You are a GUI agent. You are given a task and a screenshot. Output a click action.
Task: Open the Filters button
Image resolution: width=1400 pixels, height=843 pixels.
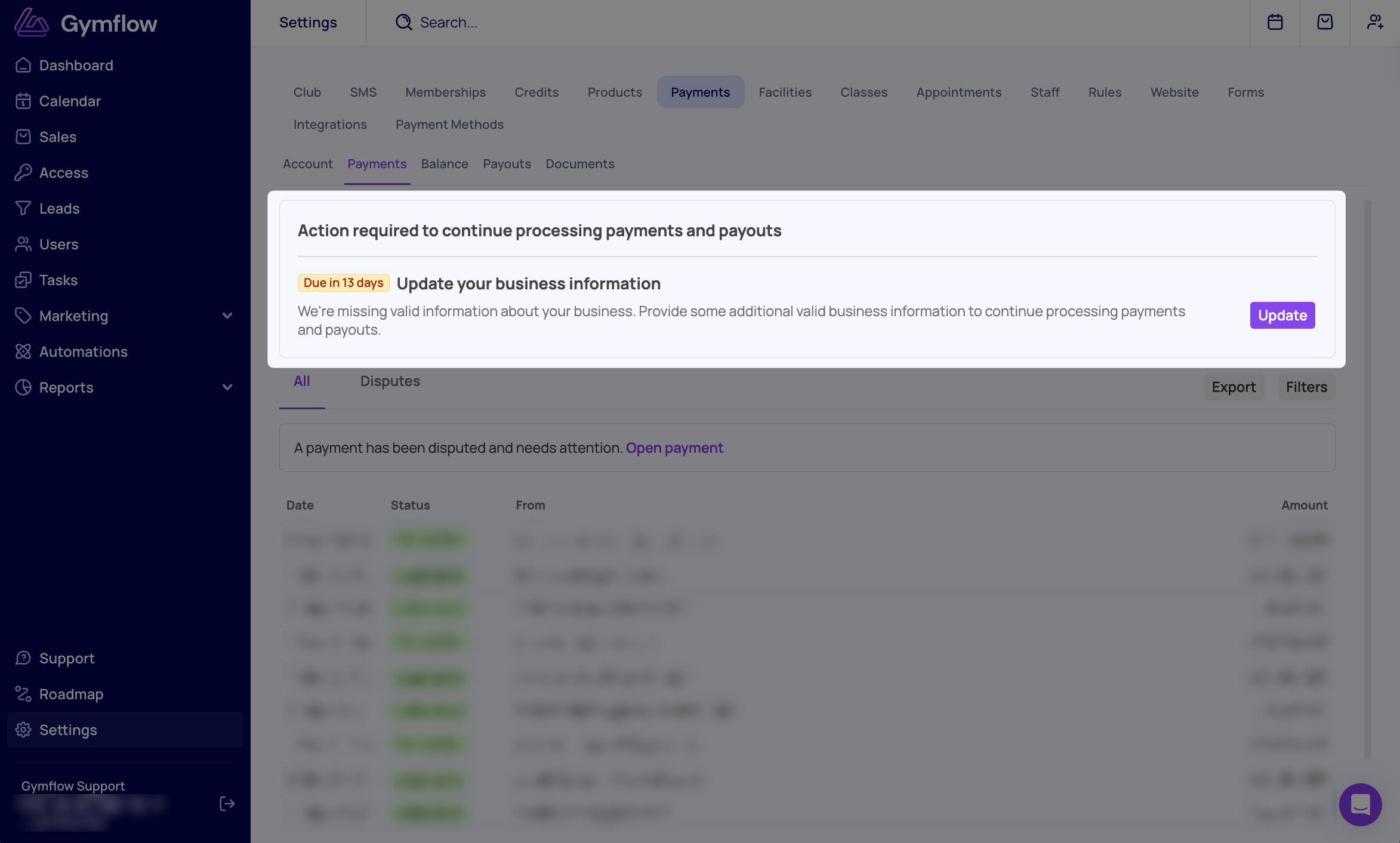pyautogui.click(x=1307, y=387)
